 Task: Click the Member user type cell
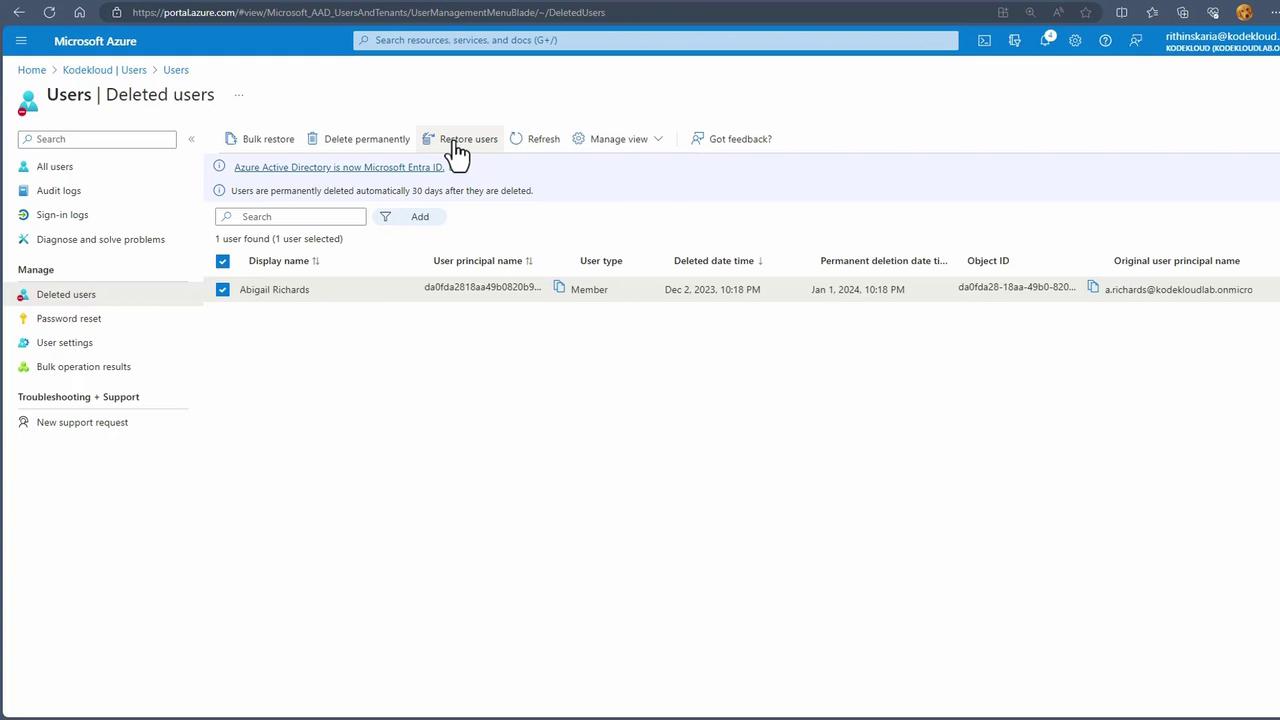point(589,290)
